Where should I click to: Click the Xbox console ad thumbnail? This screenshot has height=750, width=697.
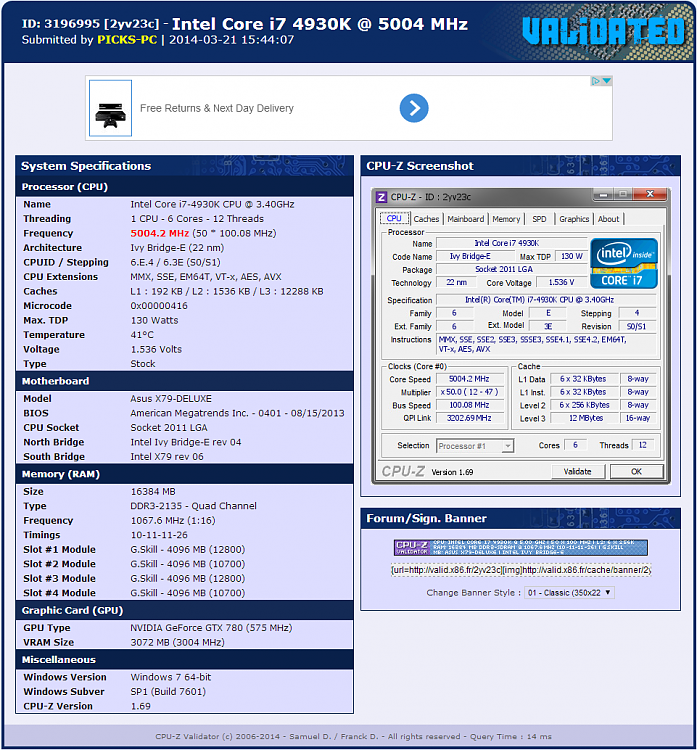pos(111,108)
